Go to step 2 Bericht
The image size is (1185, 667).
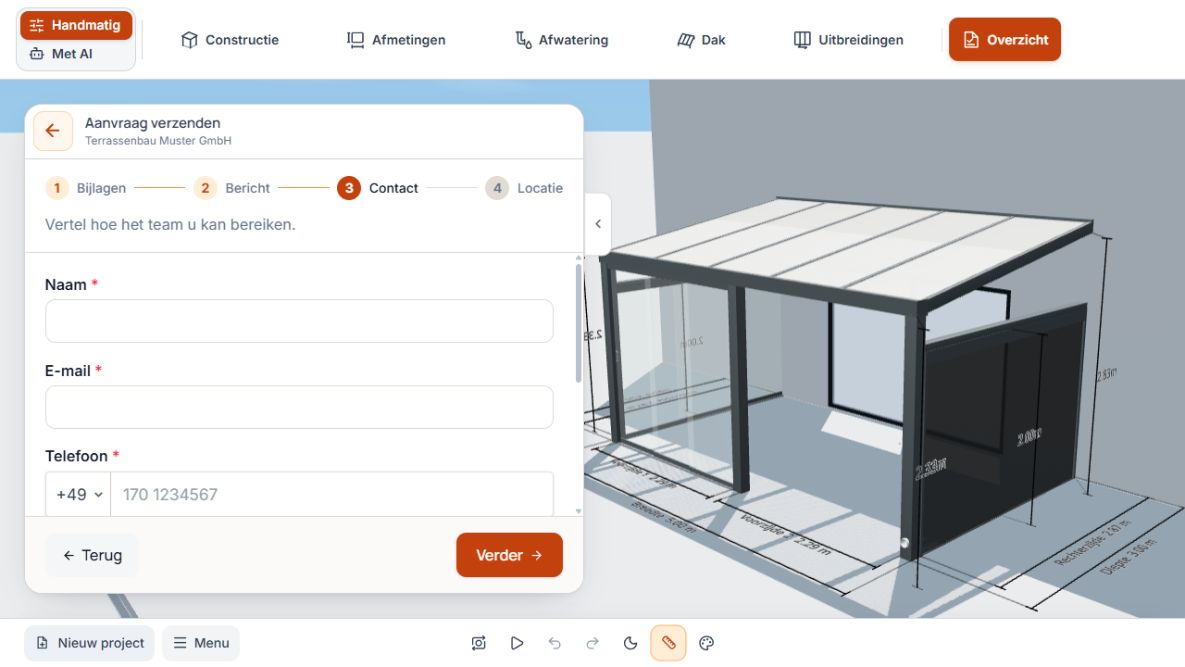pos(232,188)
